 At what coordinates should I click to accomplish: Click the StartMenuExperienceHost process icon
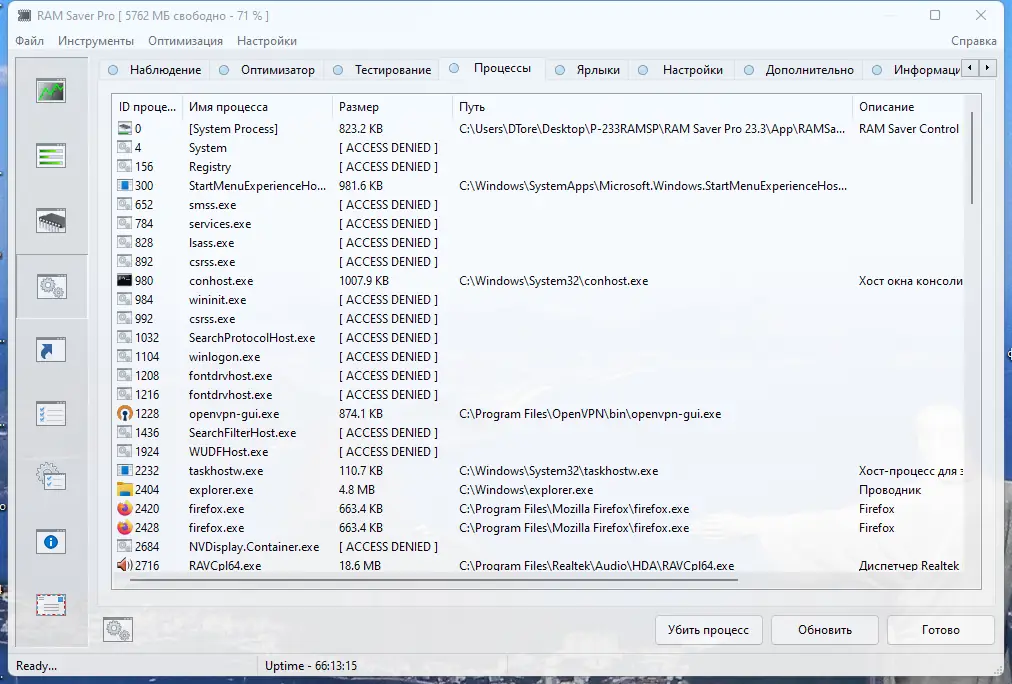[125, 186]
